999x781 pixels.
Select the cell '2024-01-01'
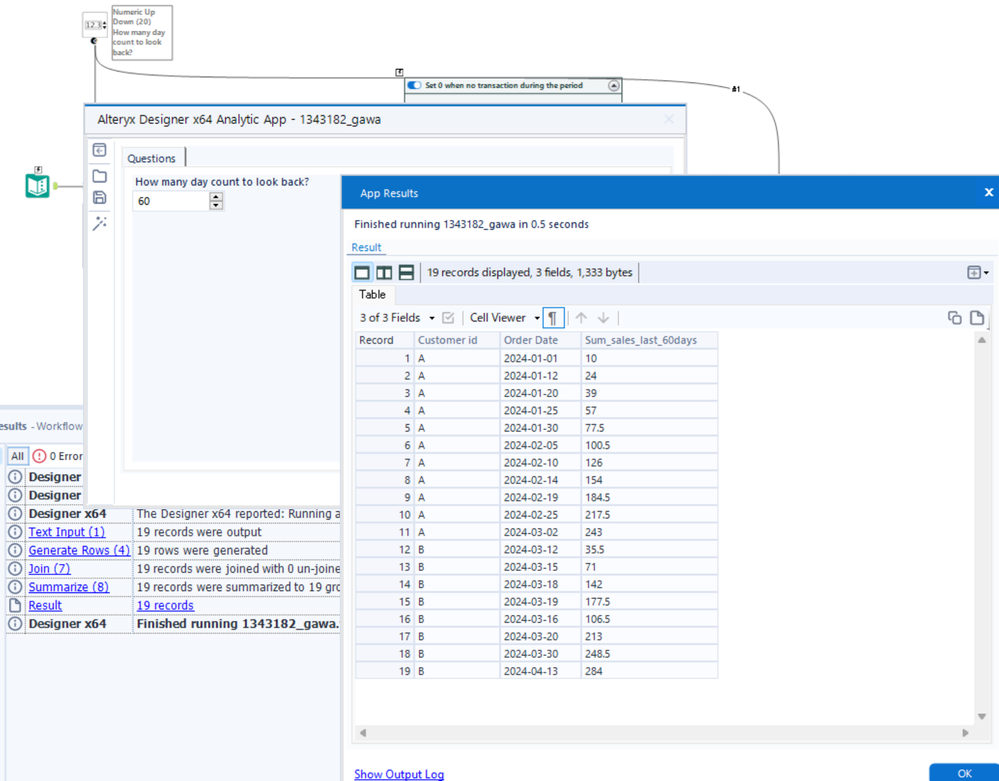click(540, 359)
